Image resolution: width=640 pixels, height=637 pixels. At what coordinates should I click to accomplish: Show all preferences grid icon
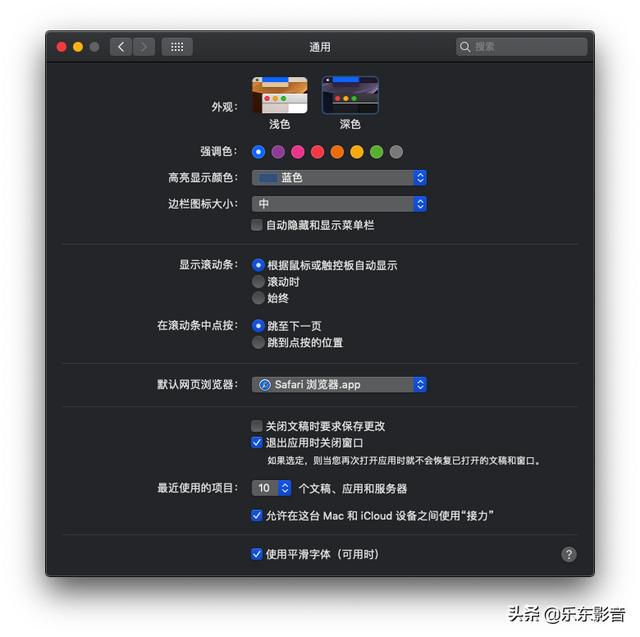(x=177, y=47)
